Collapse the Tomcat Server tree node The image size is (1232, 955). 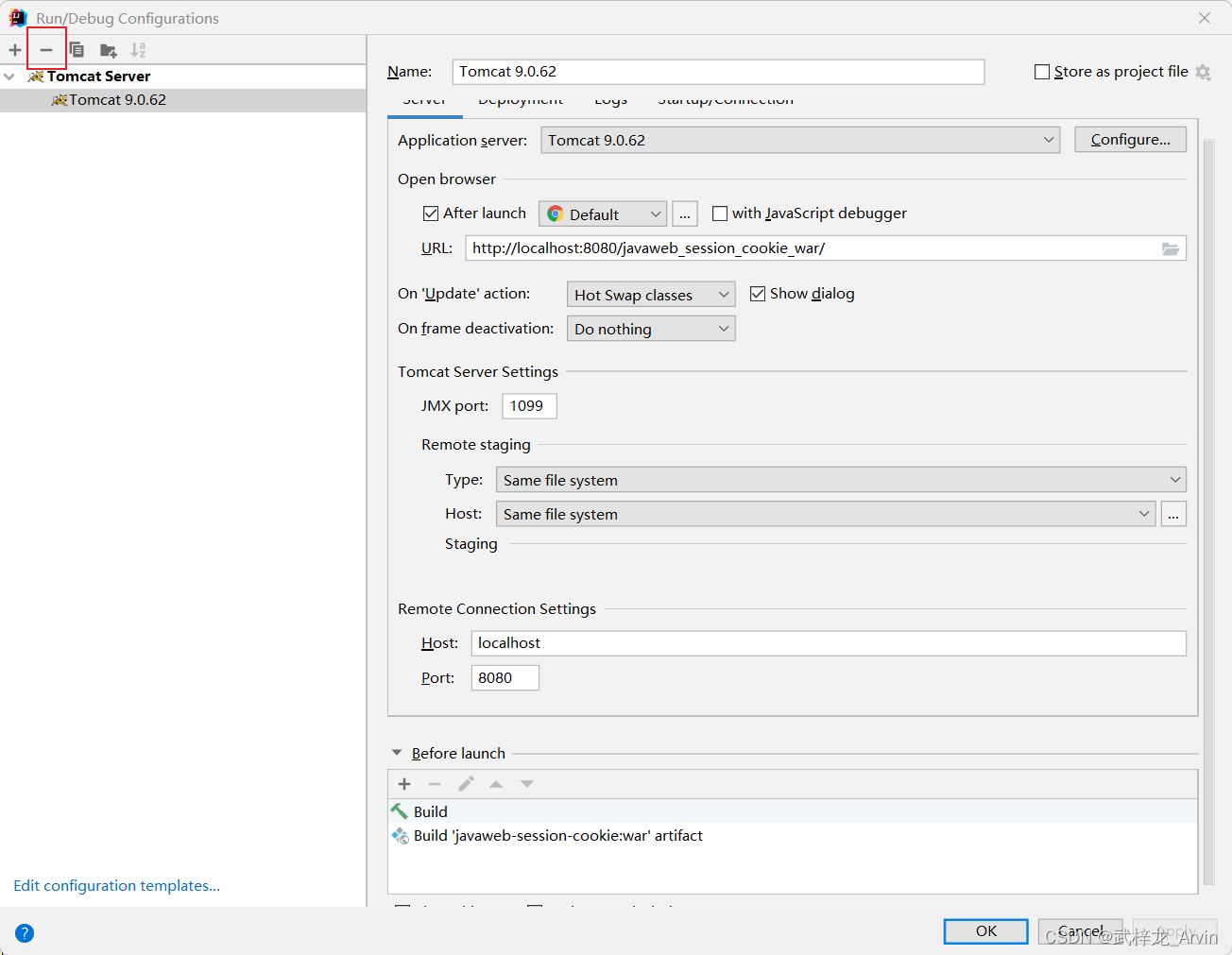9,77
